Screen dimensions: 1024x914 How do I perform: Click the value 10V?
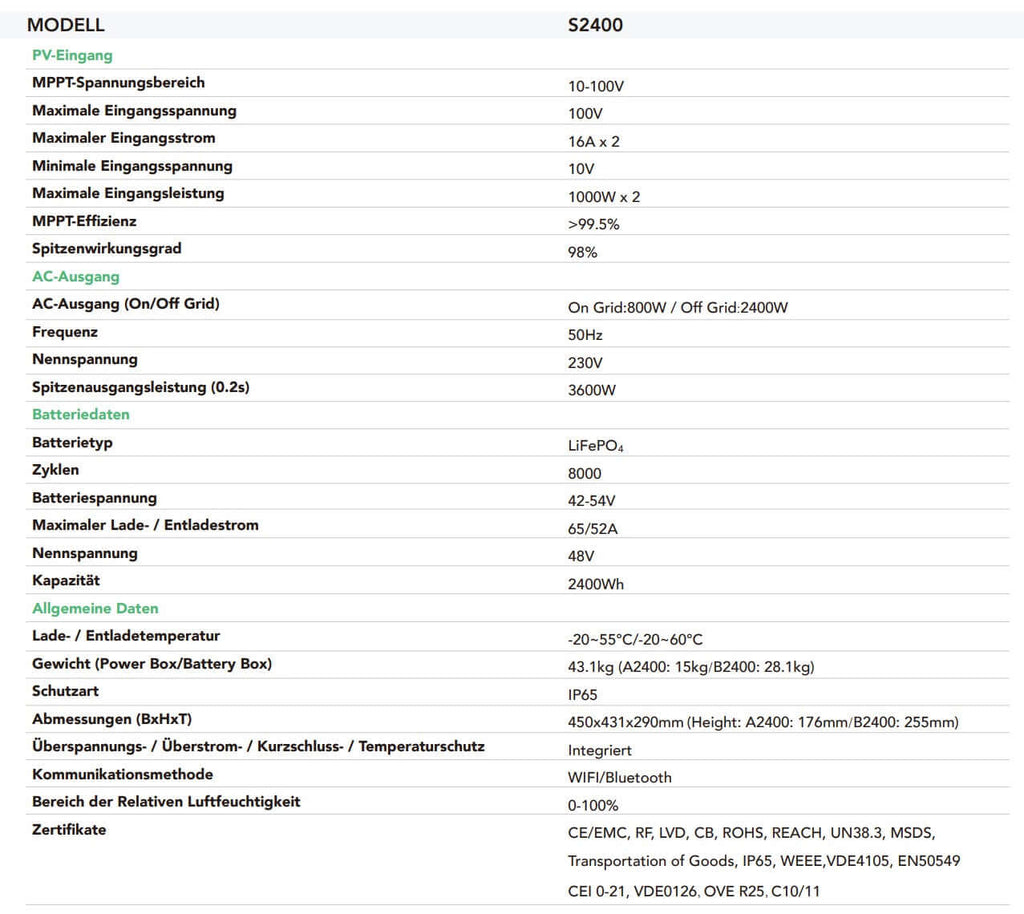tap(581, 169)
